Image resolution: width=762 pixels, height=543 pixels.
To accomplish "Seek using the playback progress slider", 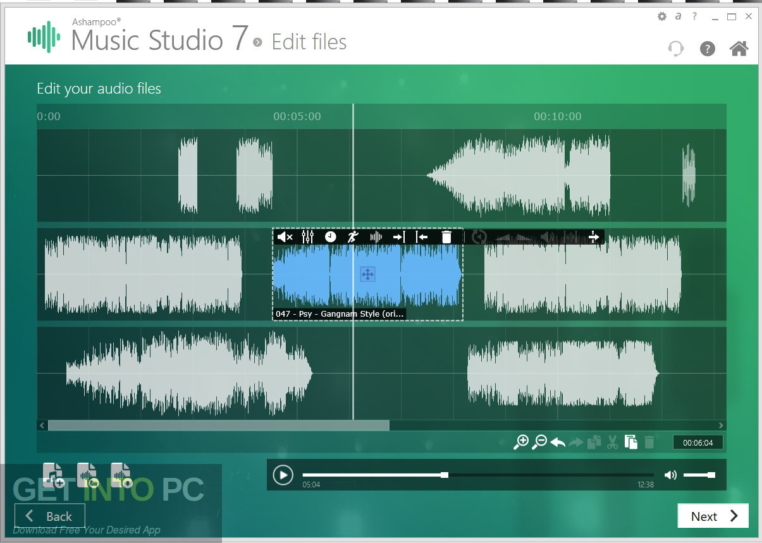I will coord(478,475).
